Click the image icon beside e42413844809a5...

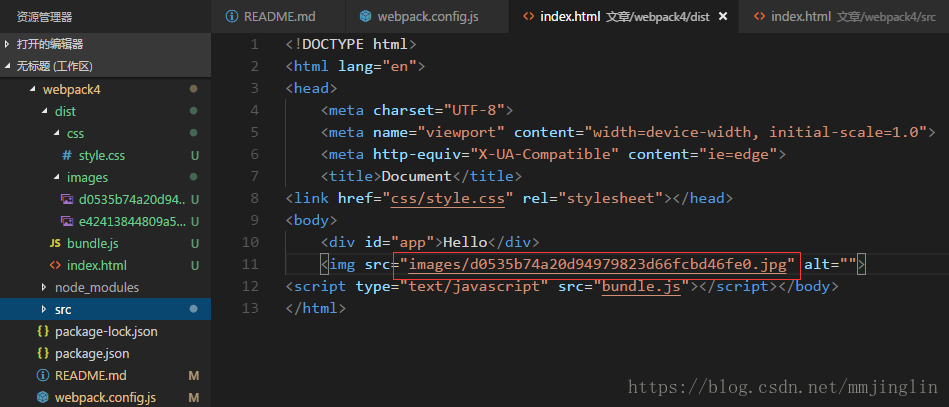[67, 221]
